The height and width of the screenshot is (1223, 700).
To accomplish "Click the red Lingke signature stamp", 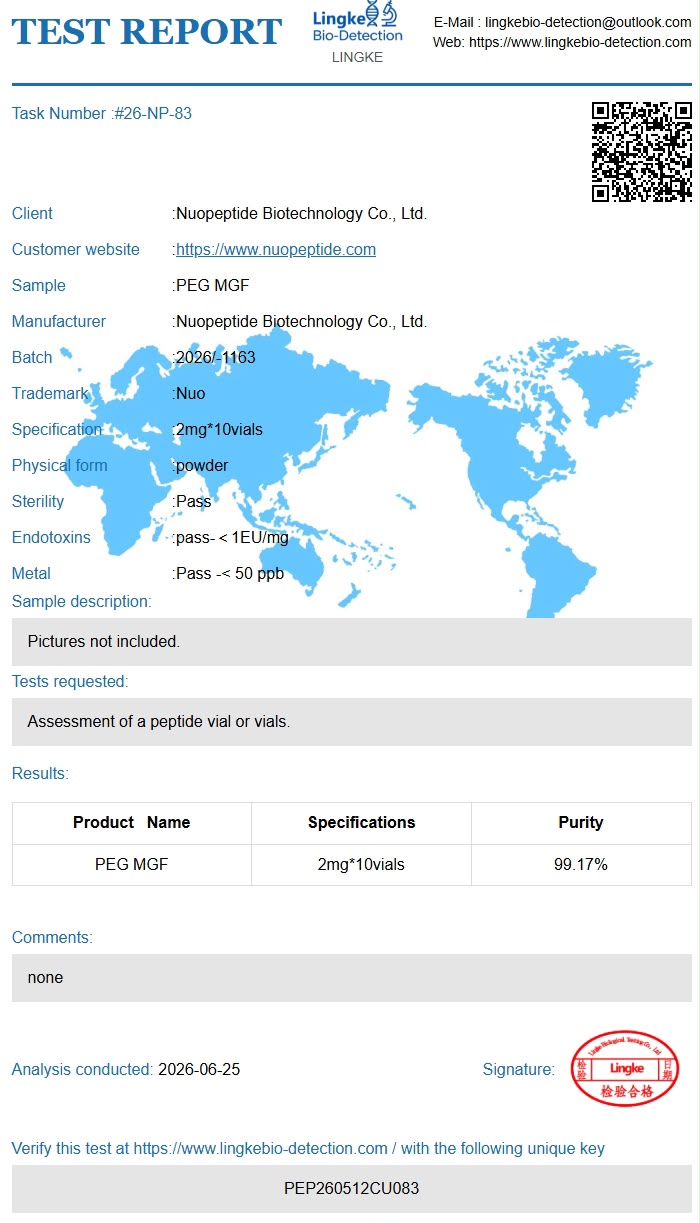I will 625,1069.
